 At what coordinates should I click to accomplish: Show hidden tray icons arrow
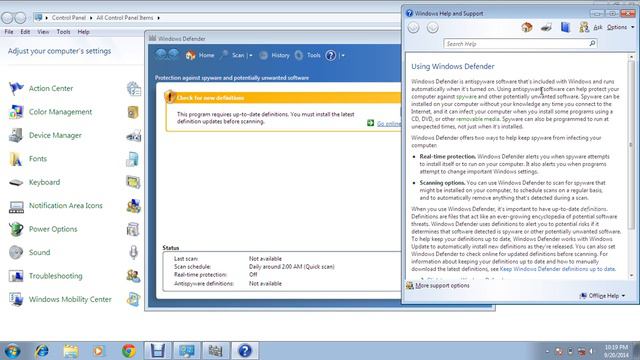pyautogui.click(x=547, y=351)
